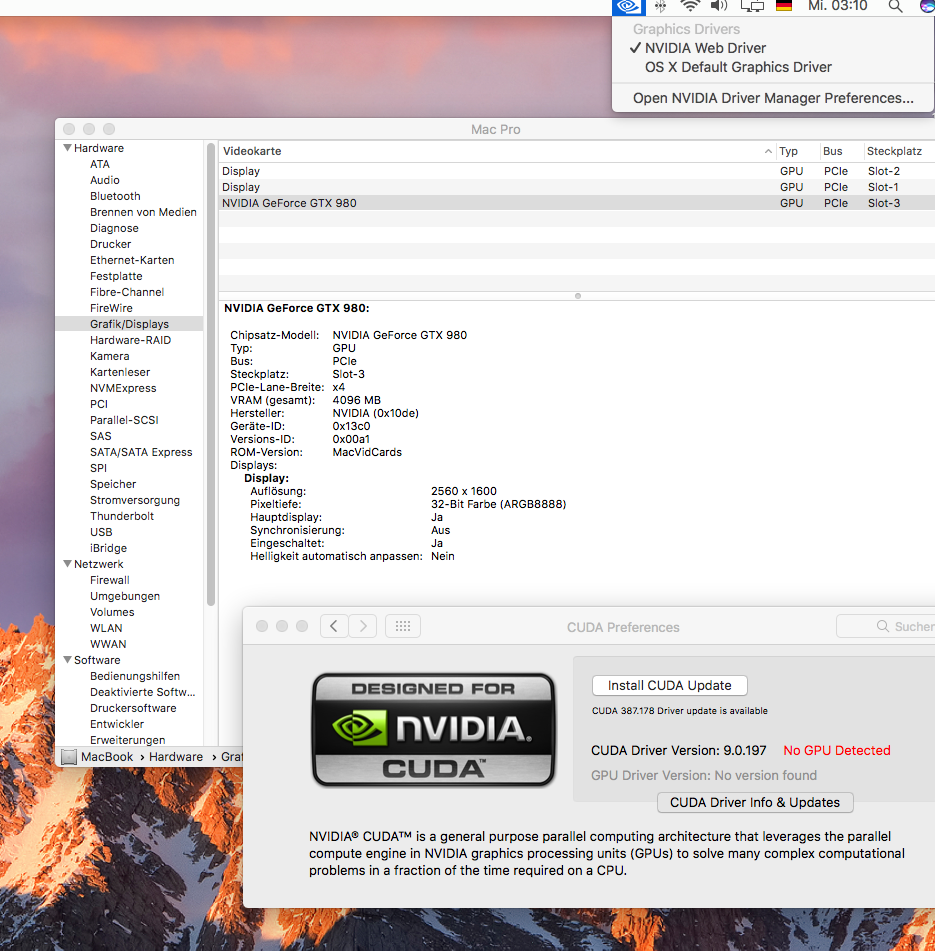Click the Steckplatz column header
The width and height of the screenshot is (935, 951).
pyautogui.click(x=894, y=151)
